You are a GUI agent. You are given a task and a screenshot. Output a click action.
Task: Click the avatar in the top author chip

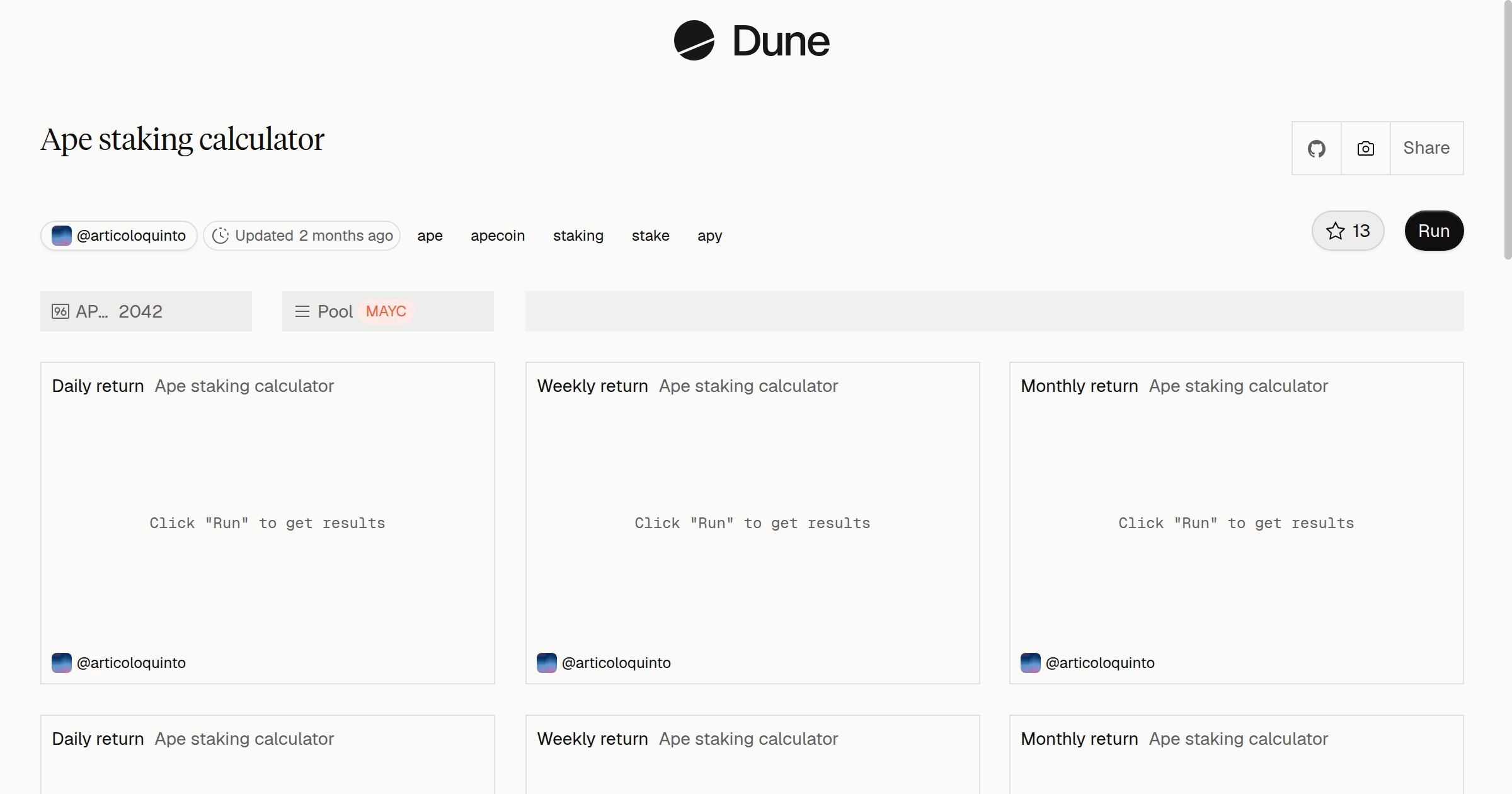click(x=62, y=236)
